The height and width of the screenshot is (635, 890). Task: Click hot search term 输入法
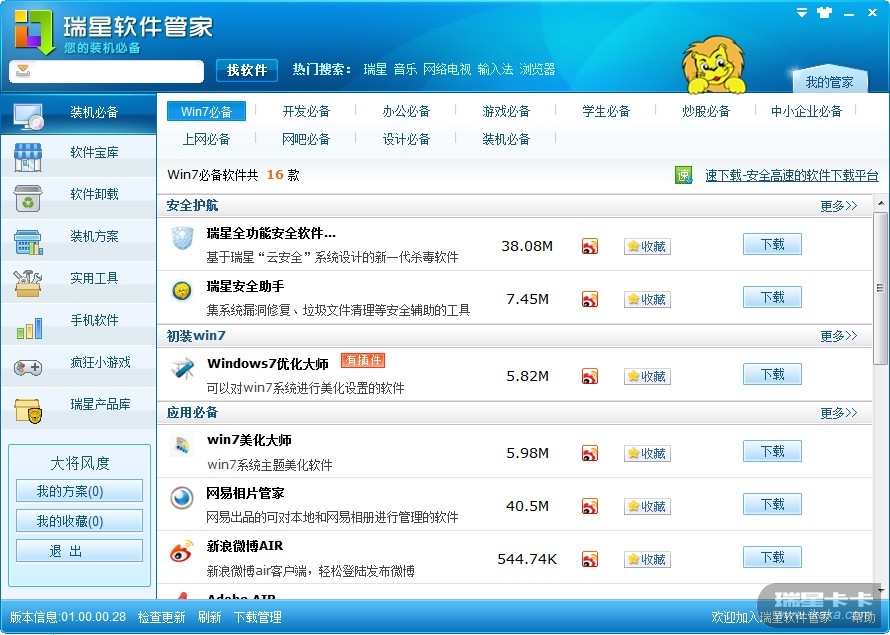(x=495, y=69)
